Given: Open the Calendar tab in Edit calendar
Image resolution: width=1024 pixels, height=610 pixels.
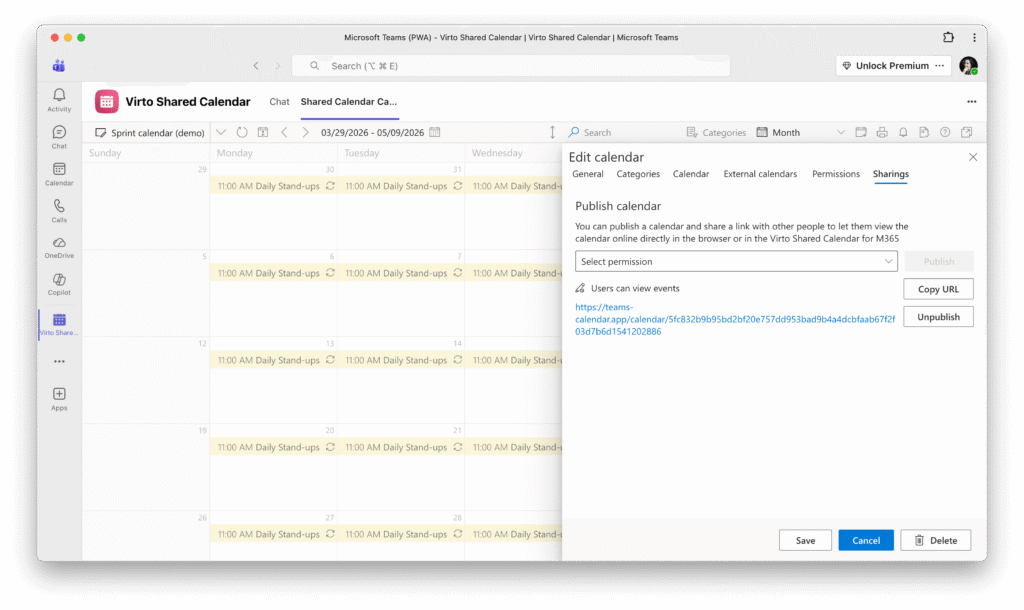Looking at the screenshot, I should tap(691, 174).
